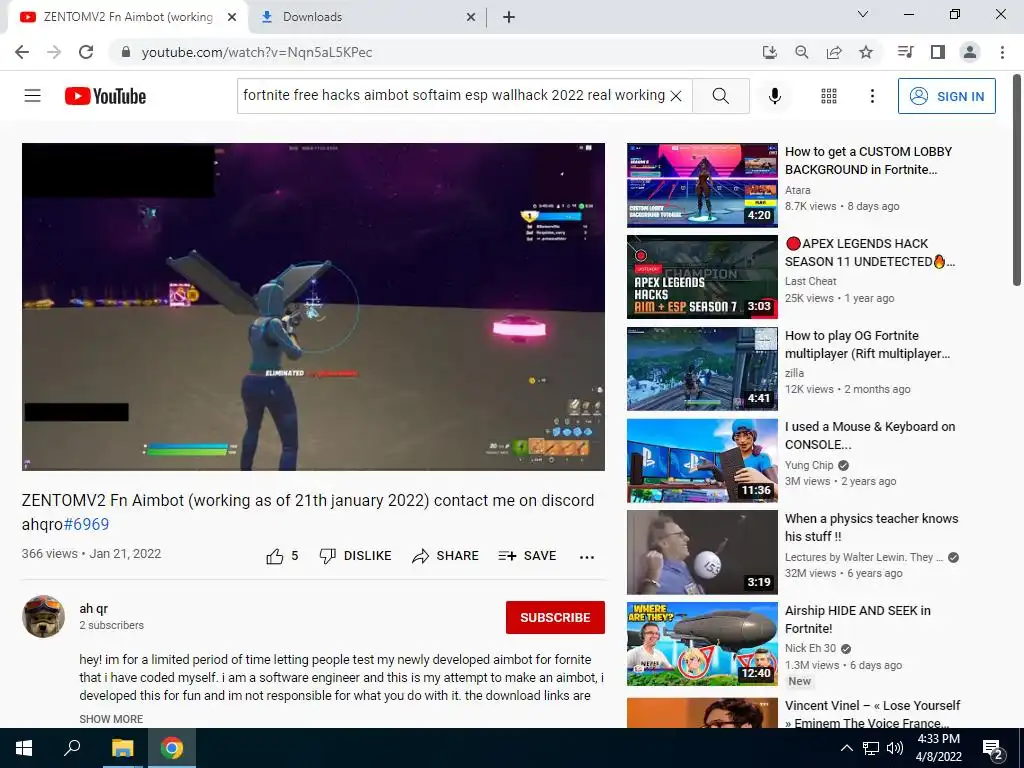Open ah qr channel avatar
This screenshot has width=1024, height=768.
click(x=43, y=616)
